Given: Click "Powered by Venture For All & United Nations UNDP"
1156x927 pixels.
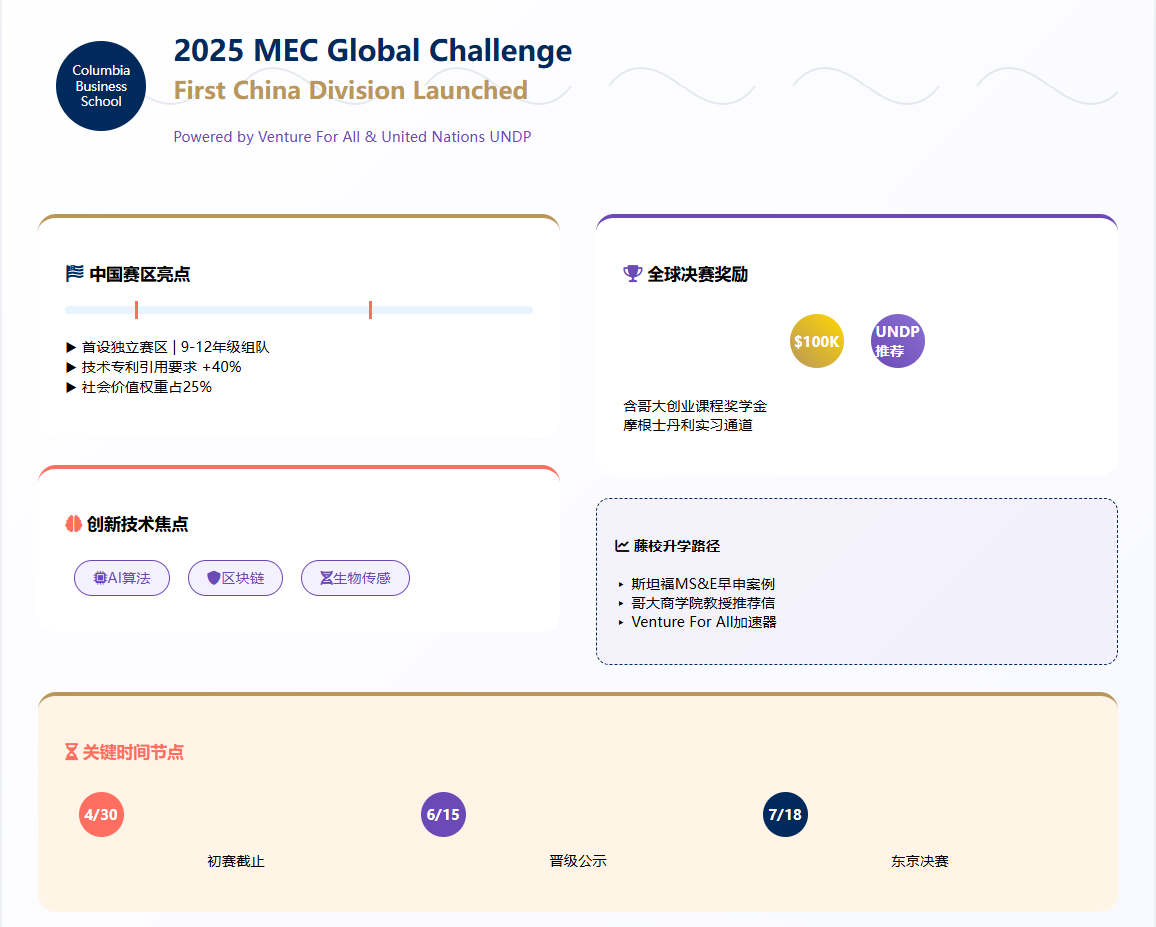Looking at the screenshot, I should [352, 136].
